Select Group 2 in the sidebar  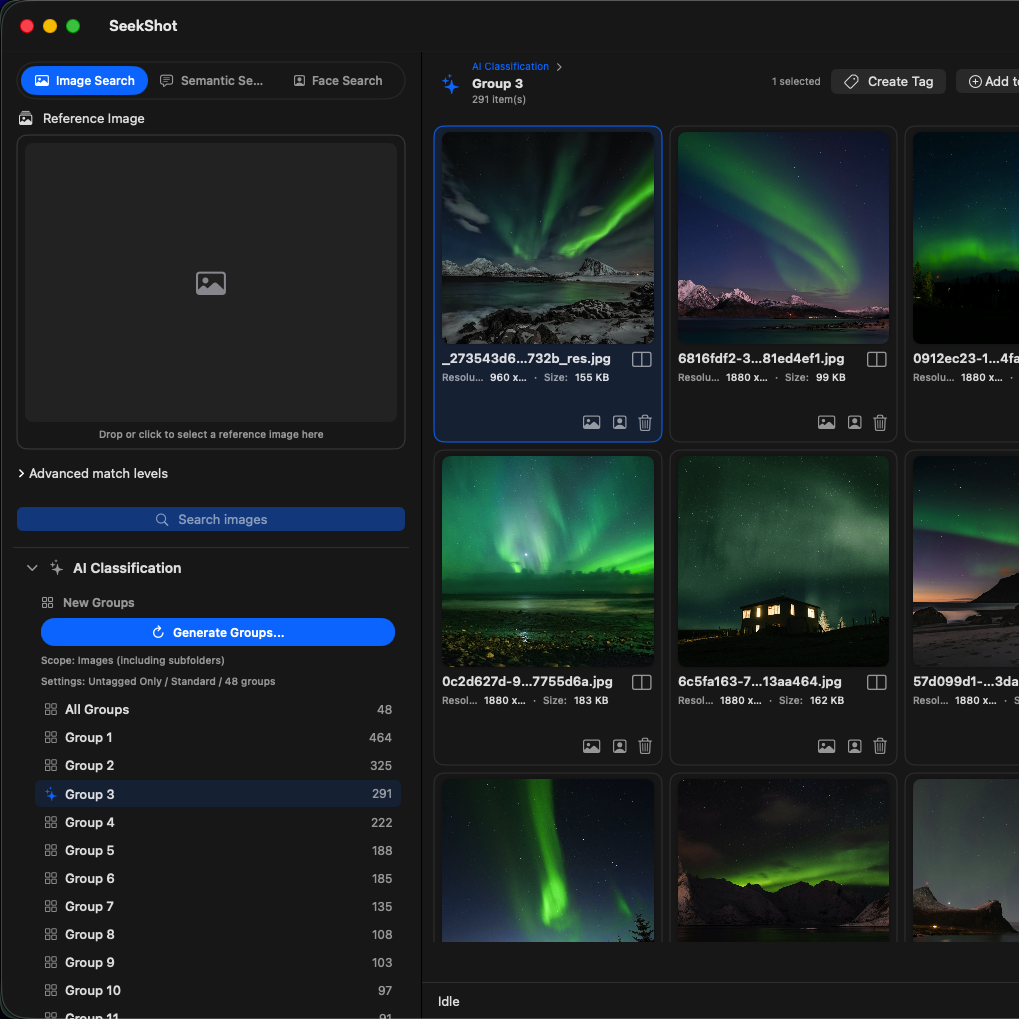pos(218,766)
